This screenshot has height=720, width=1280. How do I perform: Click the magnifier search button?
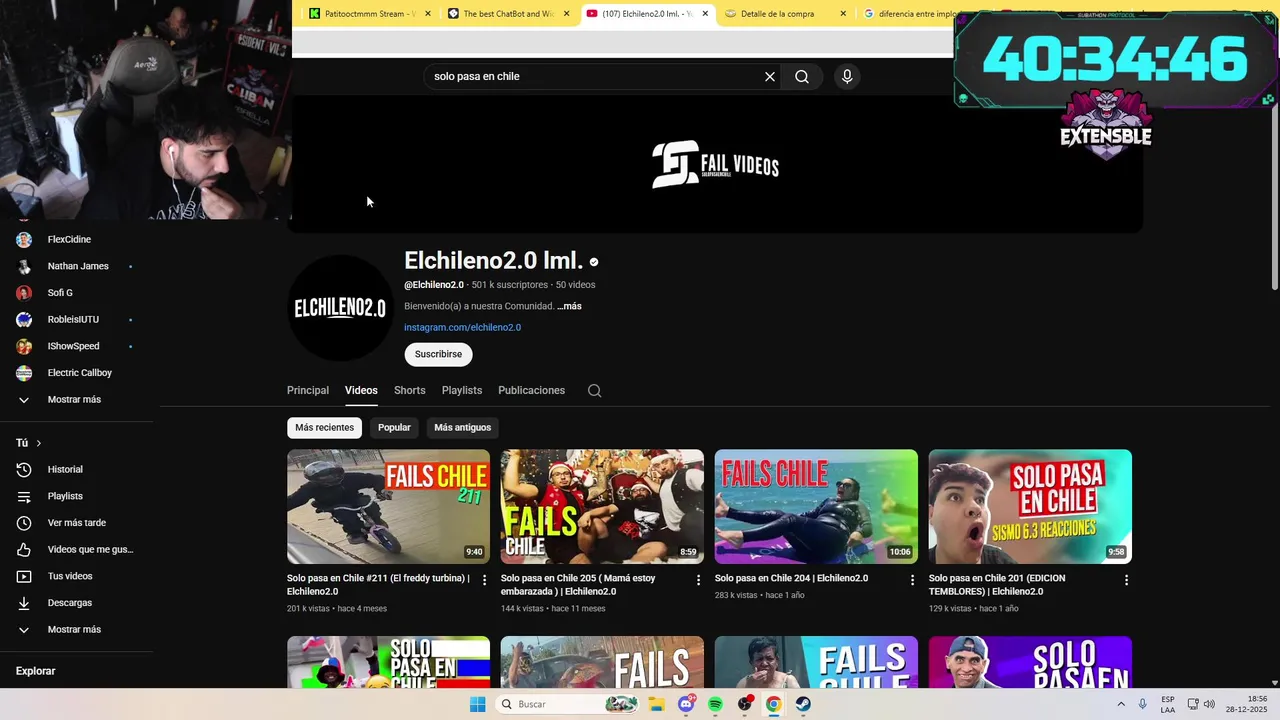(x=802, y=77)
